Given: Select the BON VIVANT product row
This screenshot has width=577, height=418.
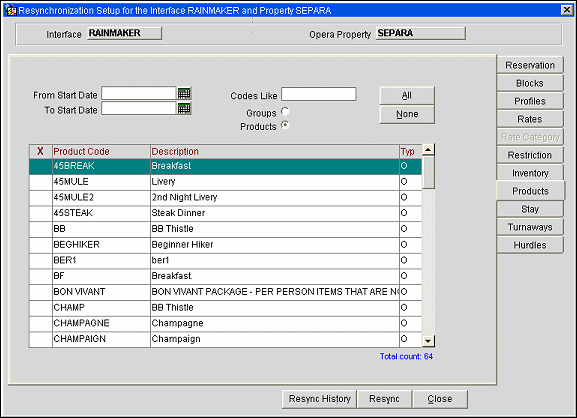Looking at the screenshot, I should point(226,292).
